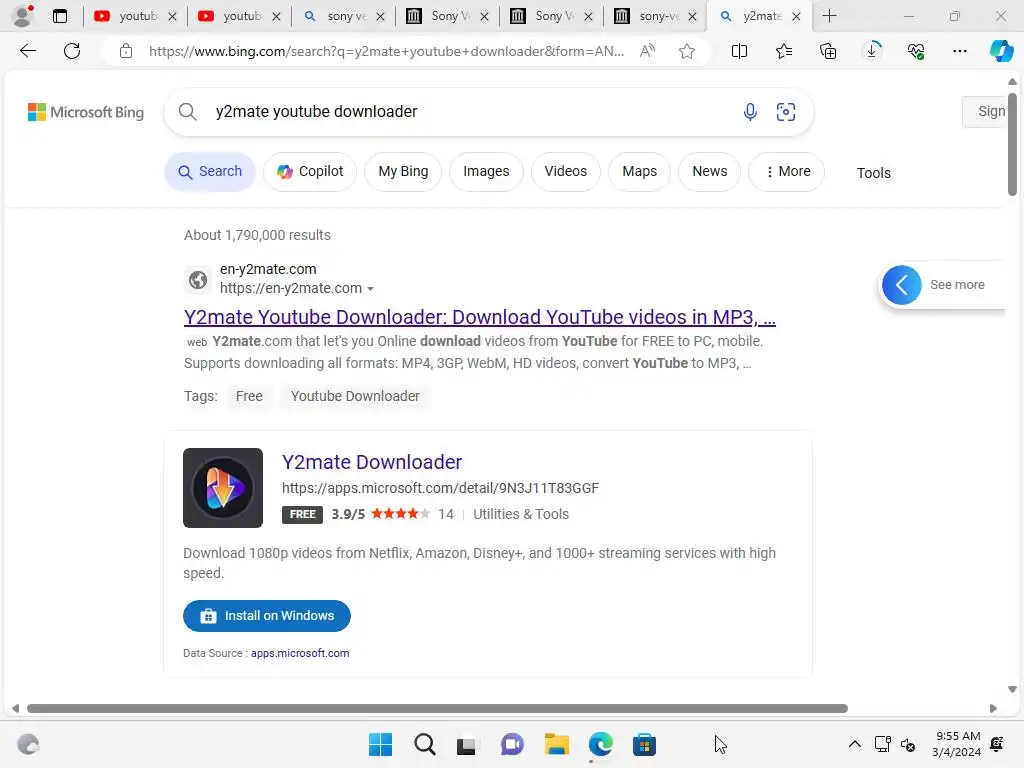Open Microsoft Store from taskbar
Image resolution: width=1024 pixels, height=768 pixels.
(x=644, y=744)
